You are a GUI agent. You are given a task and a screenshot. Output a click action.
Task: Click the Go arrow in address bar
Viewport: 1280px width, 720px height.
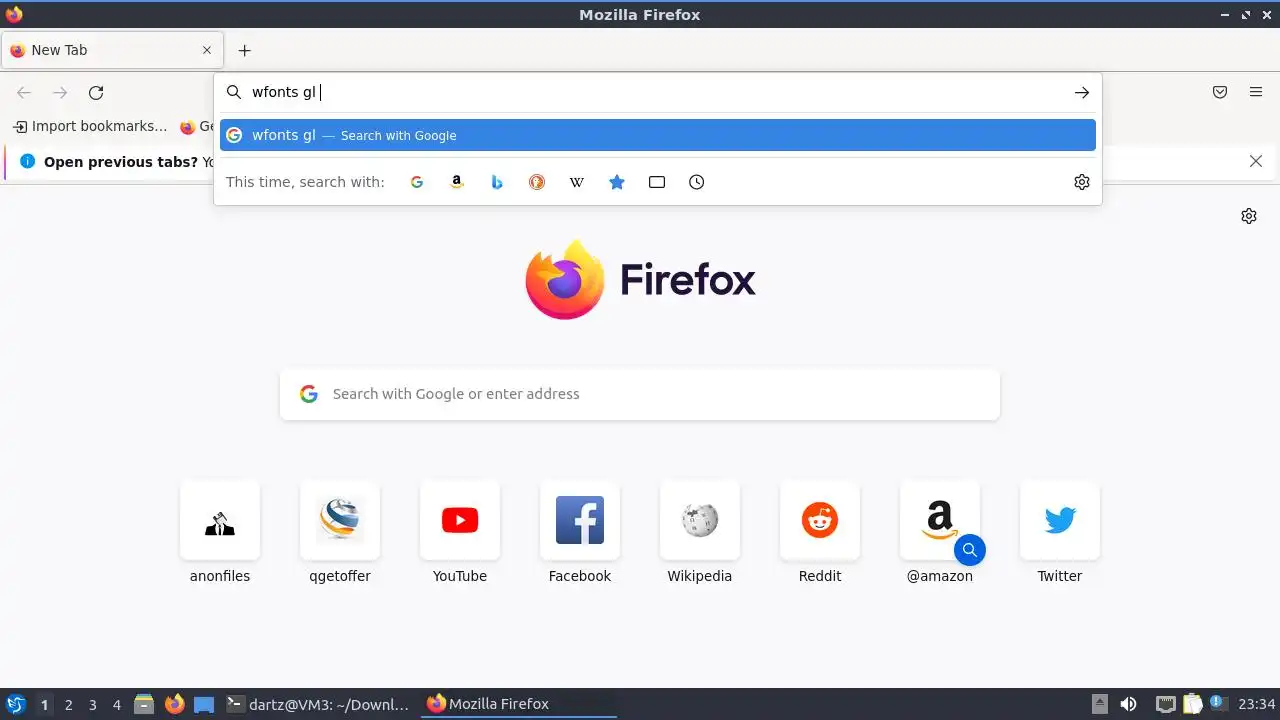(1081, 92)
